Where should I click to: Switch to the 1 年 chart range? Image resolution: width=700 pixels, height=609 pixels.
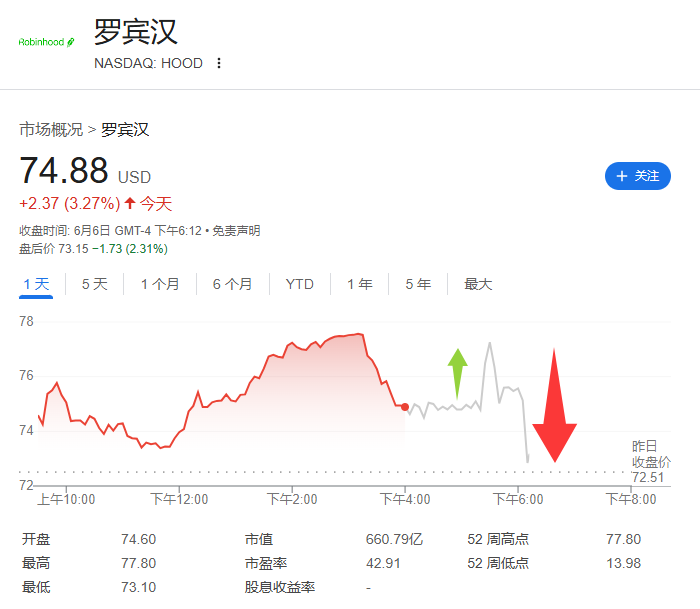pyautogui.click(x=360, y=284)
